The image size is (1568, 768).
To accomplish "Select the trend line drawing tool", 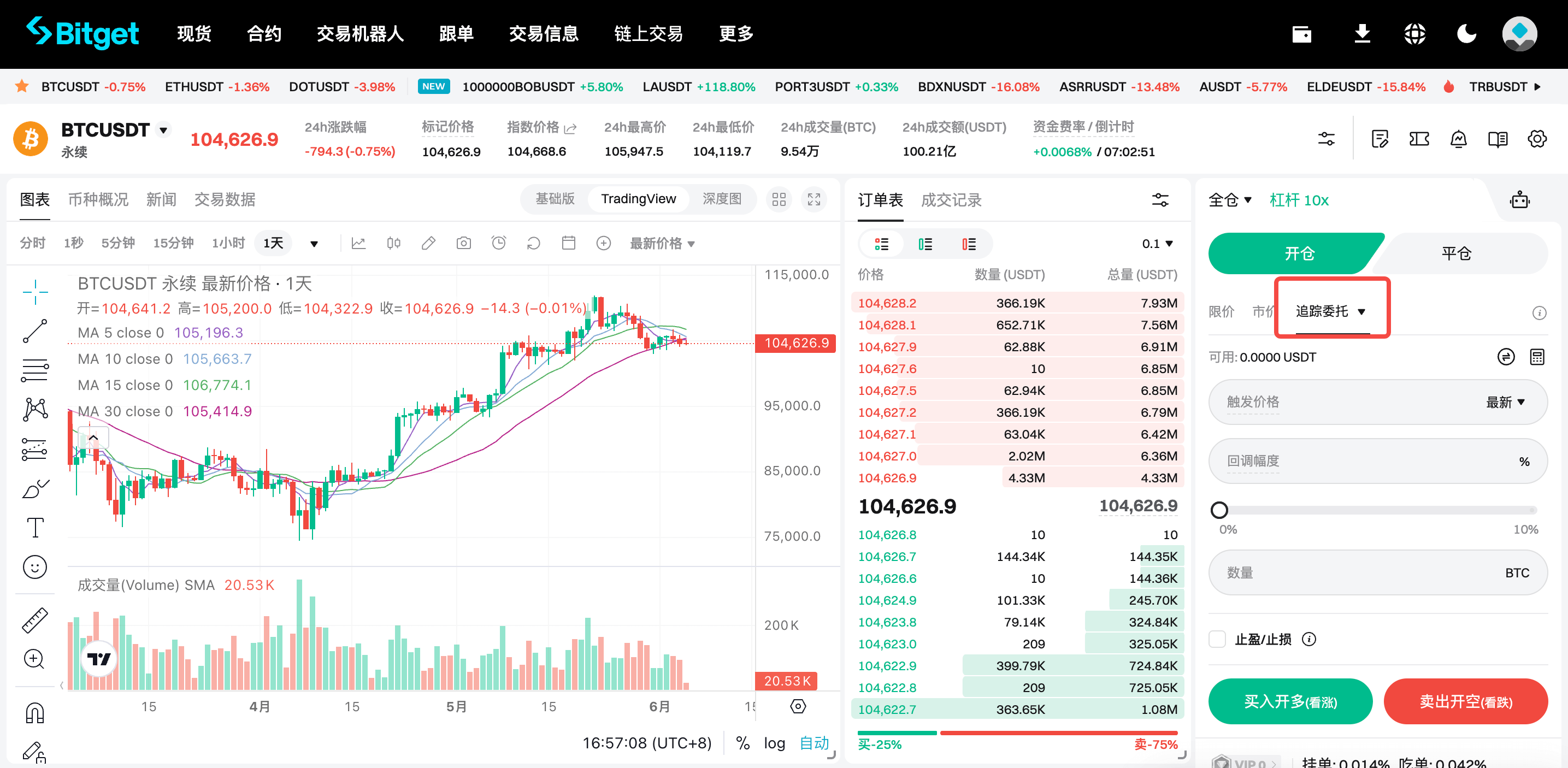I will 35,331.
